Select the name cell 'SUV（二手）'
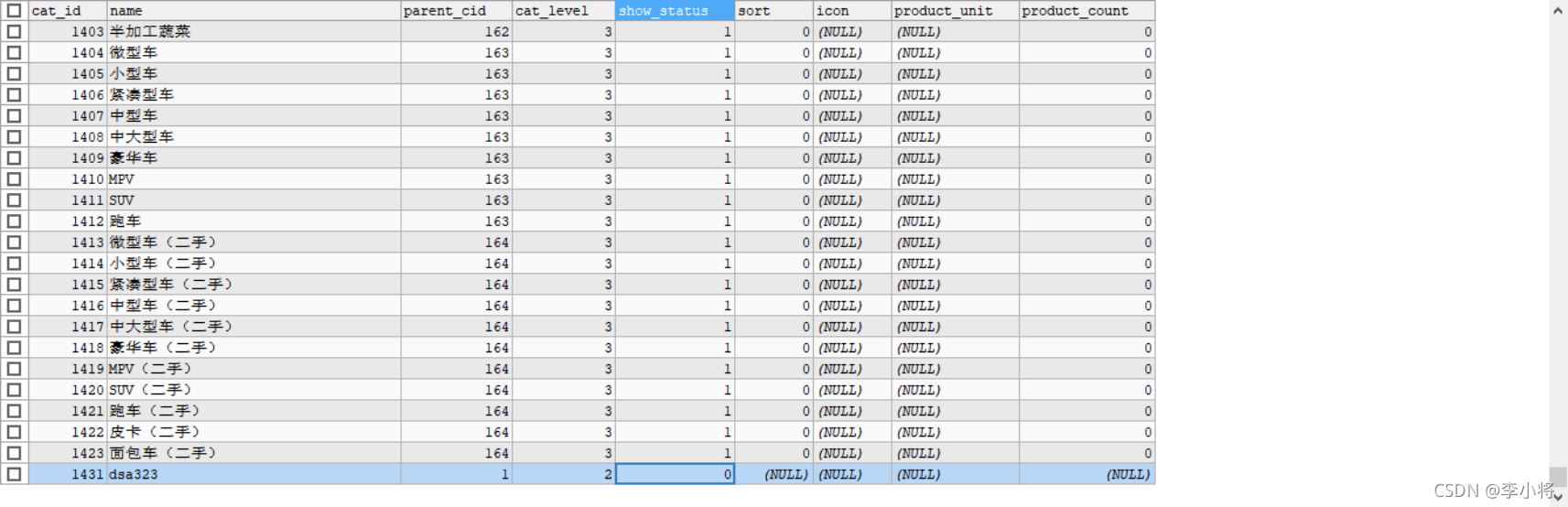Viewport: 1568px width, 507px height. tap(254, 389)
